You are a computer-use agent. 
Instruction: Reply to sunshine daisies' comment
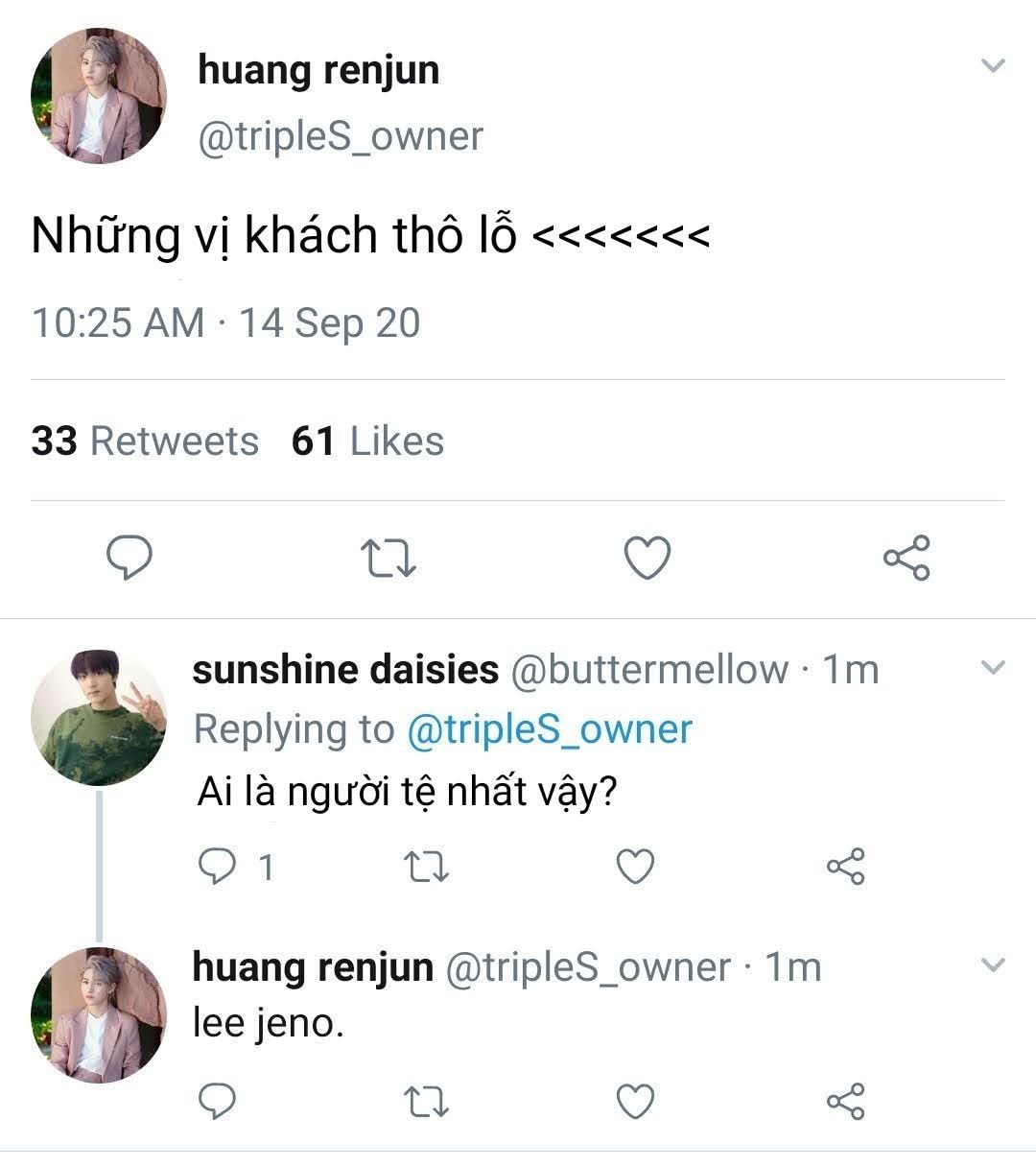point(217,867)
